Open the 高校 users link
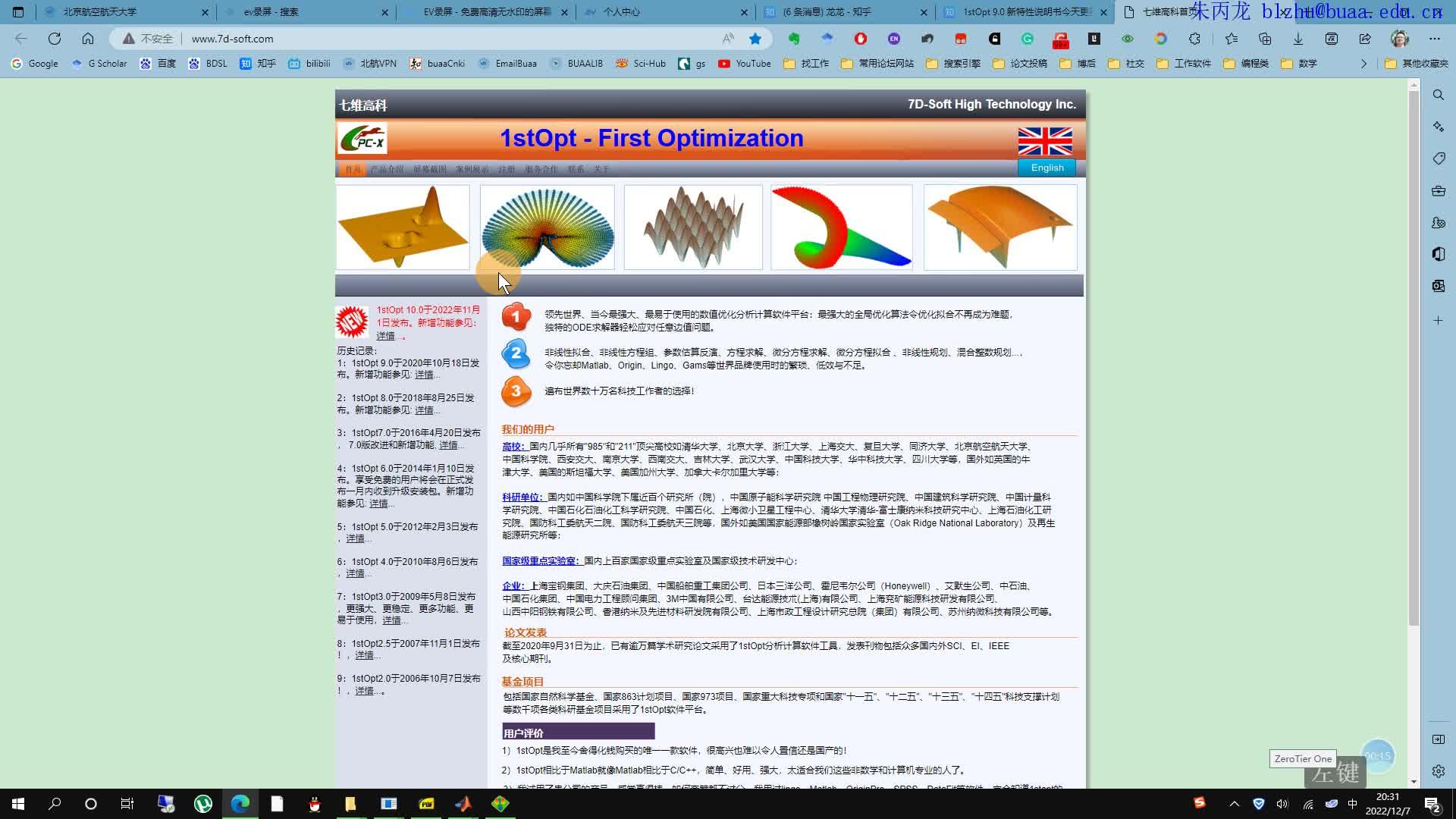This screenshot has width=1456, height=819. [x=514, y=447]
